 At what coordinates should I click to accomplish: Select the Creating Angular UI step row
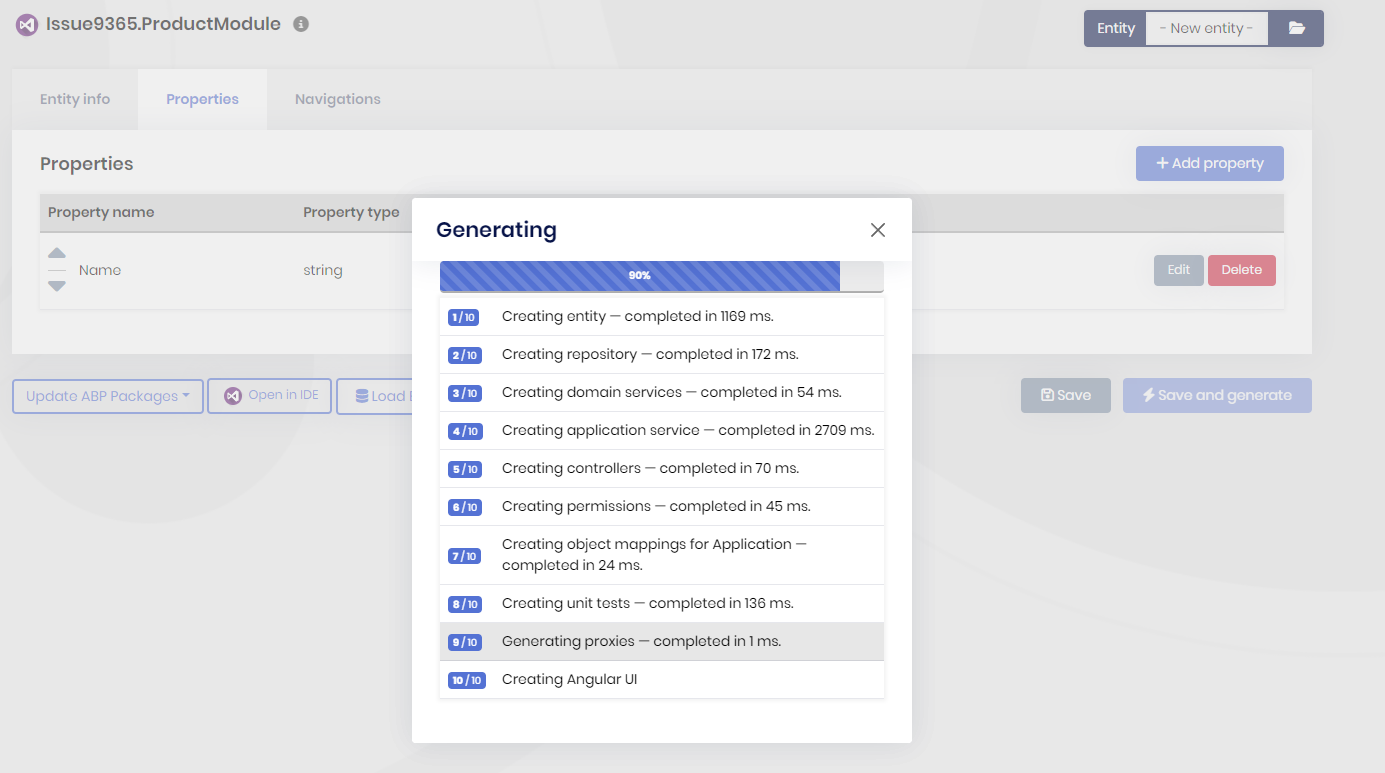(x=661, y=680)
